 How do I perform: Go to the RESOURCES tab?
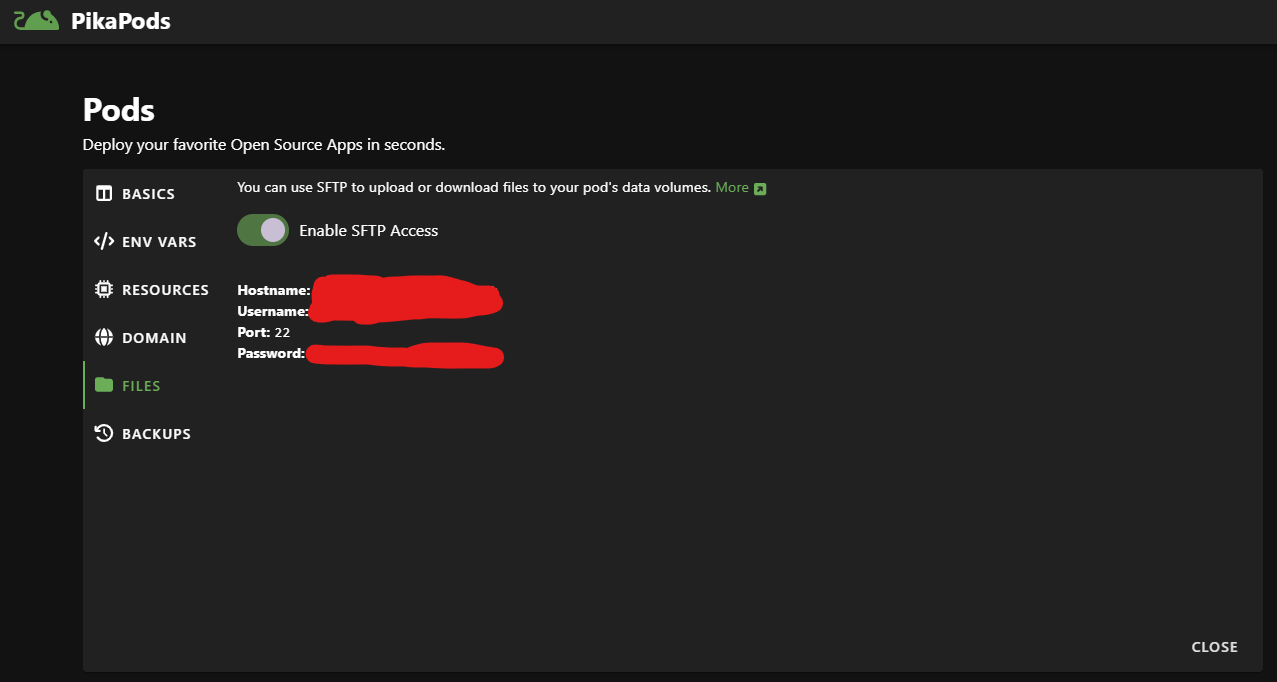(165, 290)
